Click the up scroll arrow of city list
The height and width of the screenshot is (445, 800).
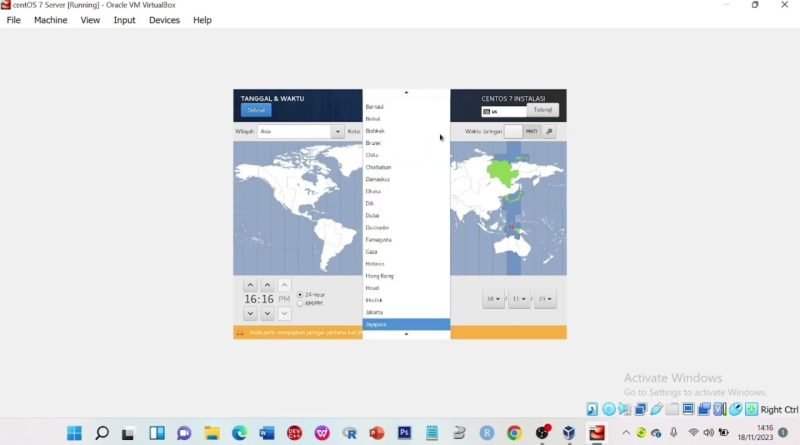pos(406,93)
